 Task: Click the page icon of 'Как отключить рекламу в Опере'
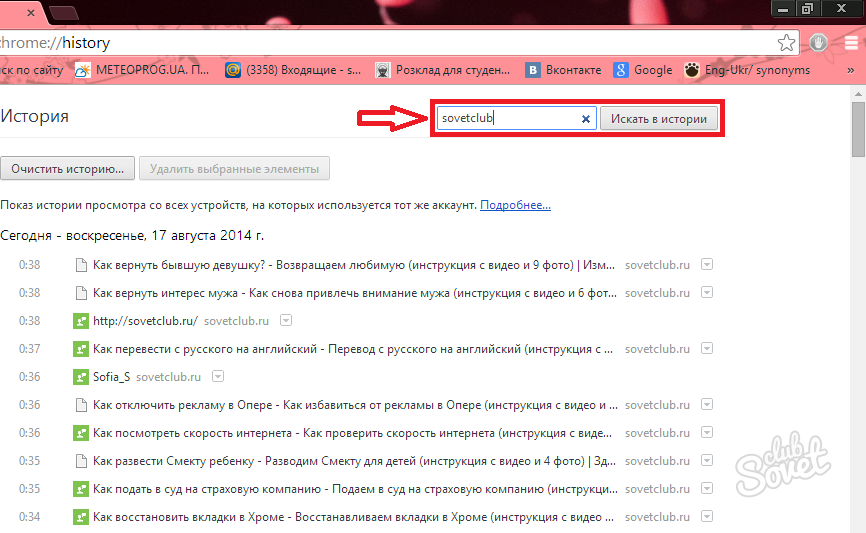(81, 405)
